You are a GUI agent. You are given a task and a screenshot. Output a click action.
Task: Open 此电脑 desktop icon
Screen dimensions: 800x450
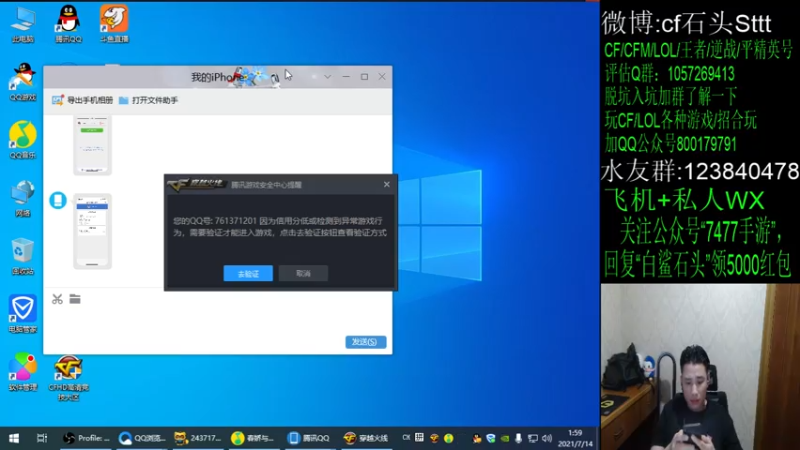click(x=22, y=25)
